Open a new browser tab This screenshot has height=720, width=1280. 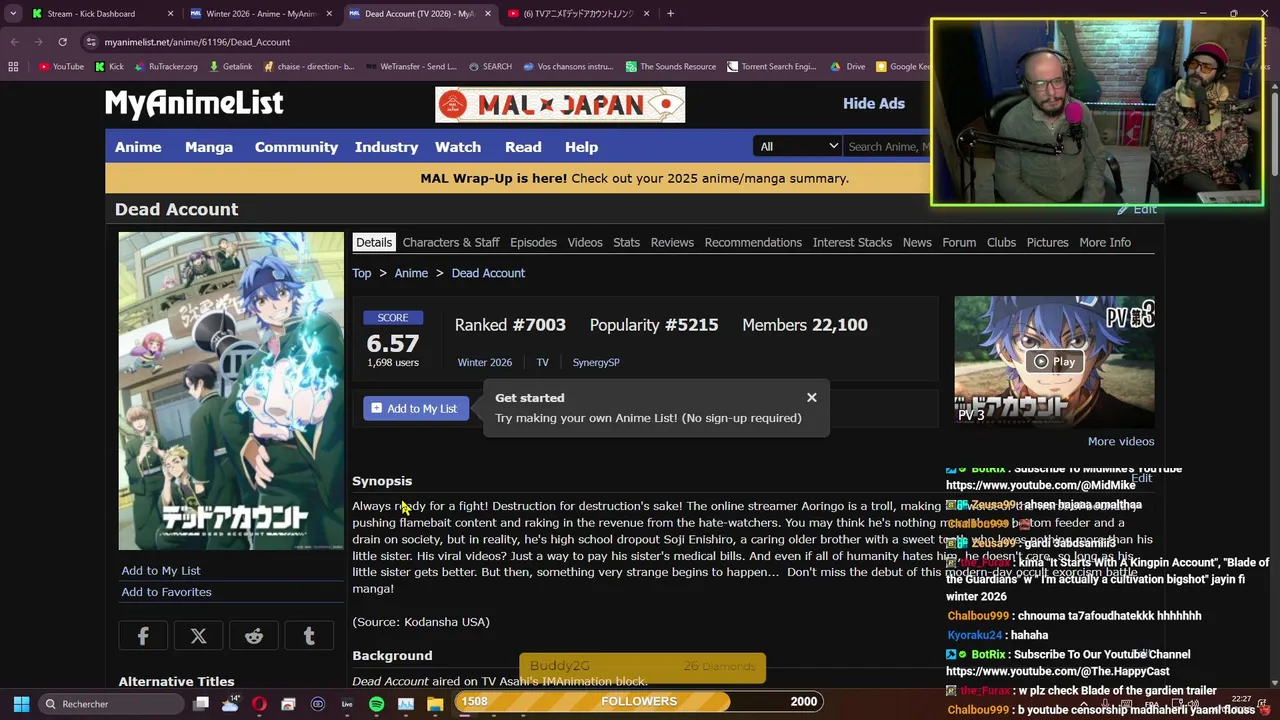(x=670, y=14)
